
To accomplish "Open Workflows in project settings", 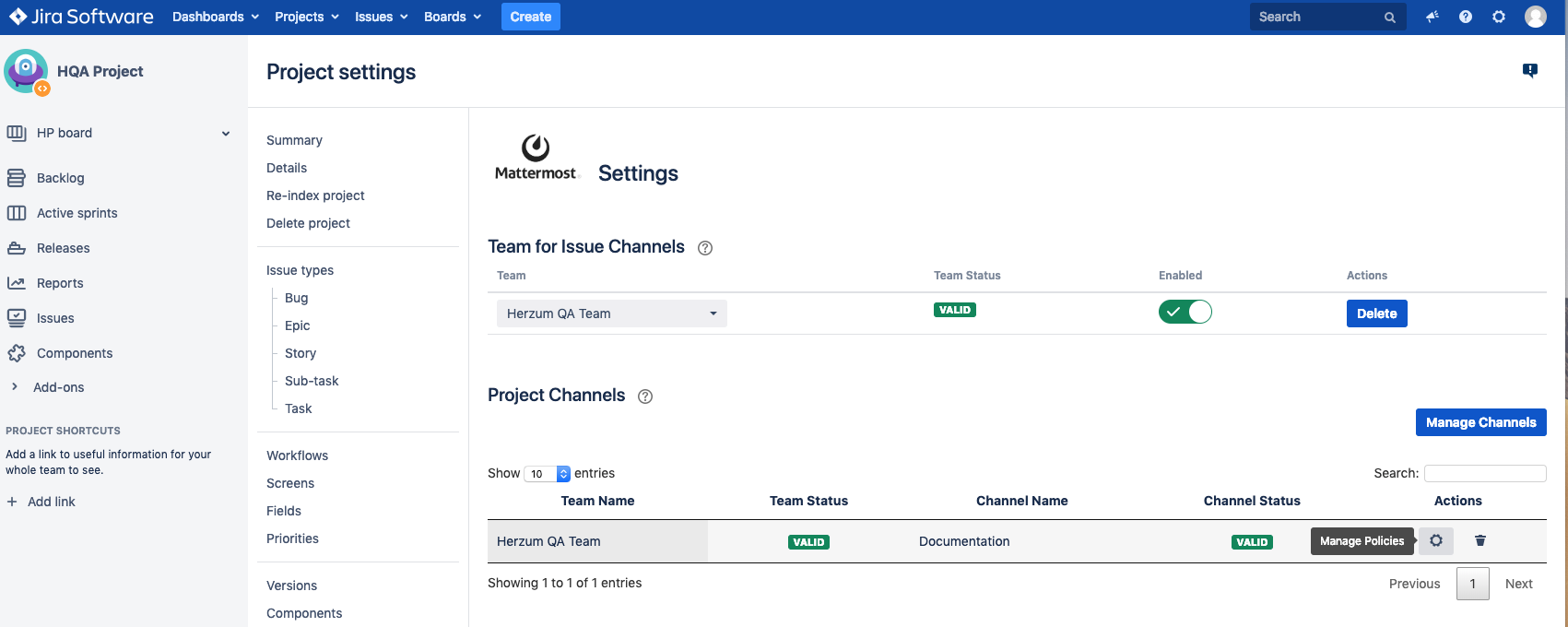I will (x=297, y=455).
